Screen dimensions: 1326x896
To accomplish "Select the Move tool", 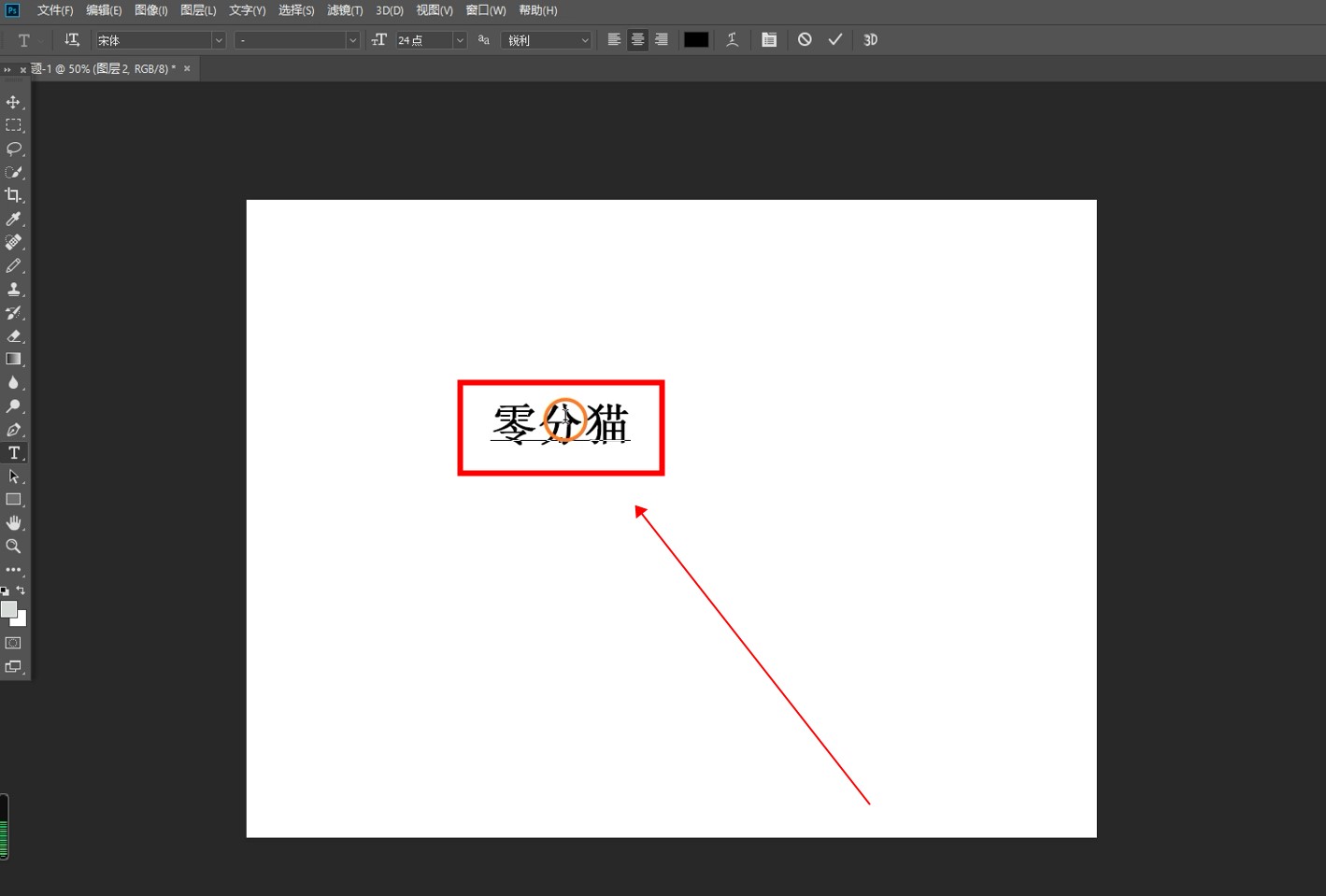I will click(13, 102).
